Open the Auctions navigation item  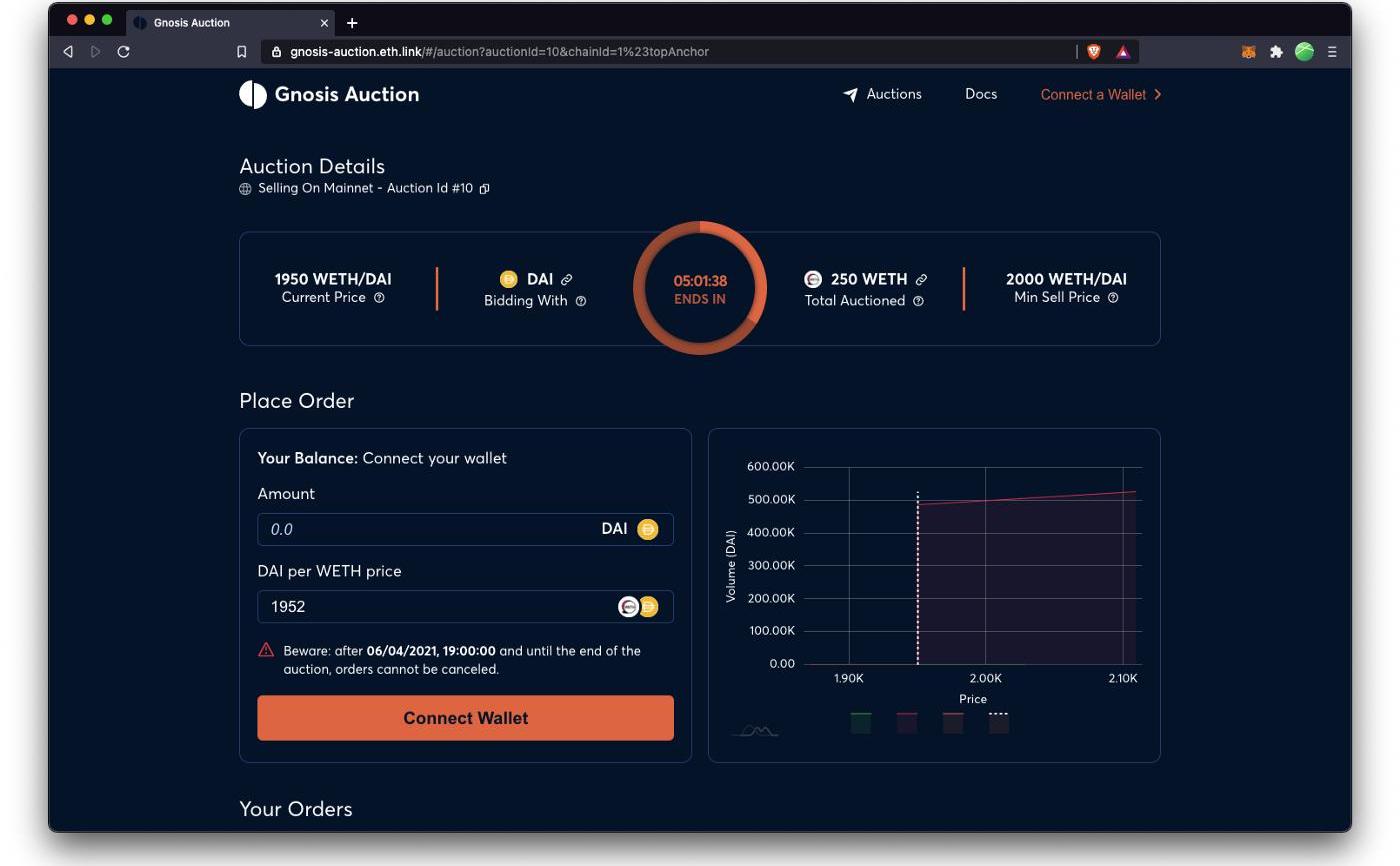click(882, 94)
